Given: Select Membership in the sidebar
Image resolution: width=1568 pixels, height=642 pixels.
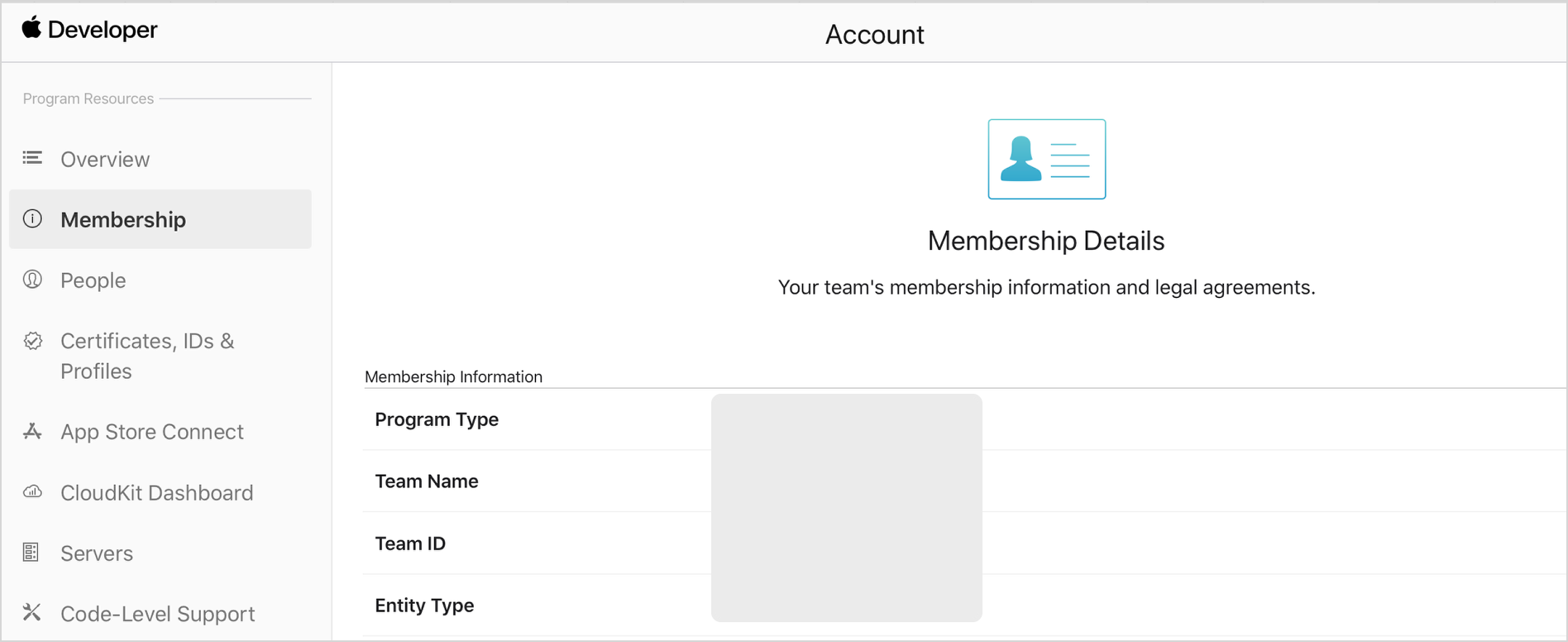Looking at the screenshot, I should click(160, 219).
